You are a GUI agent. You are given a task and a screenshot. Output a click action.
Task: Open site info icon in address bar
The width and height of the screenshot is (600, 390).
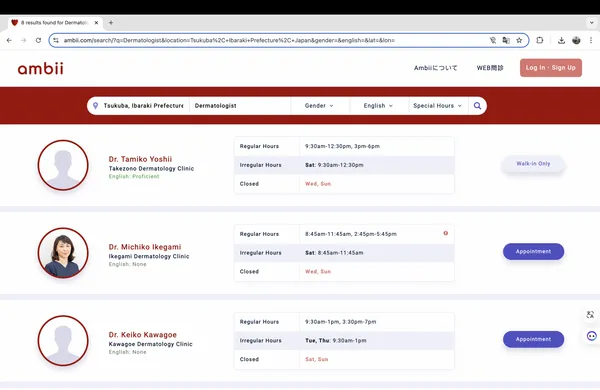pyautogui.click(x=56, y=40)
